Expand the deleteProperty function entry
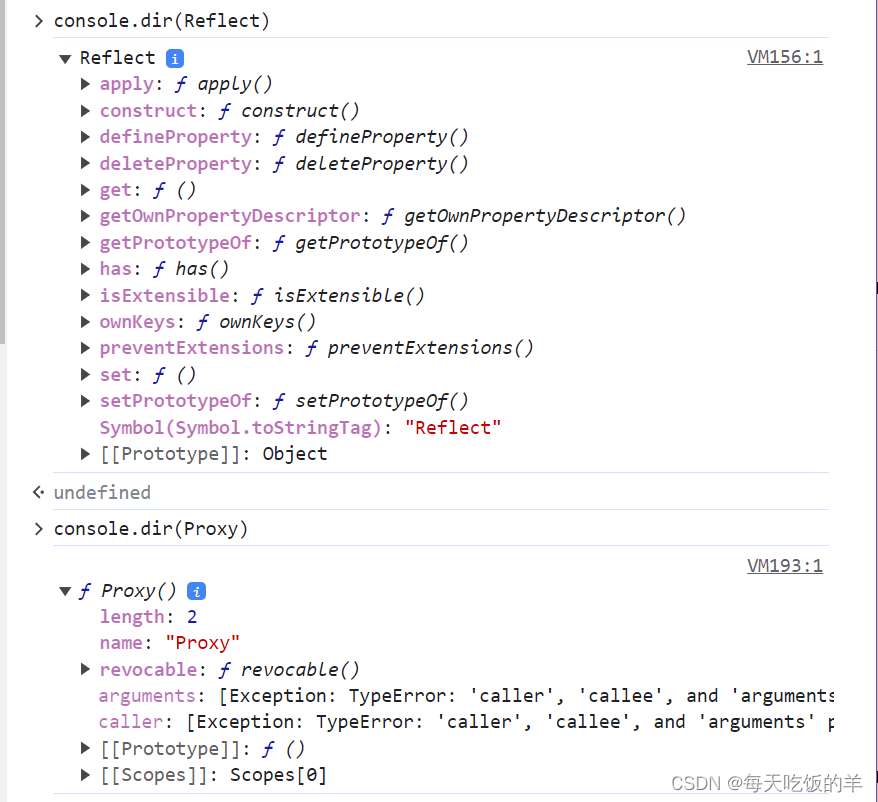Viewport: 878px width, 802px height. tap(85, 163)
